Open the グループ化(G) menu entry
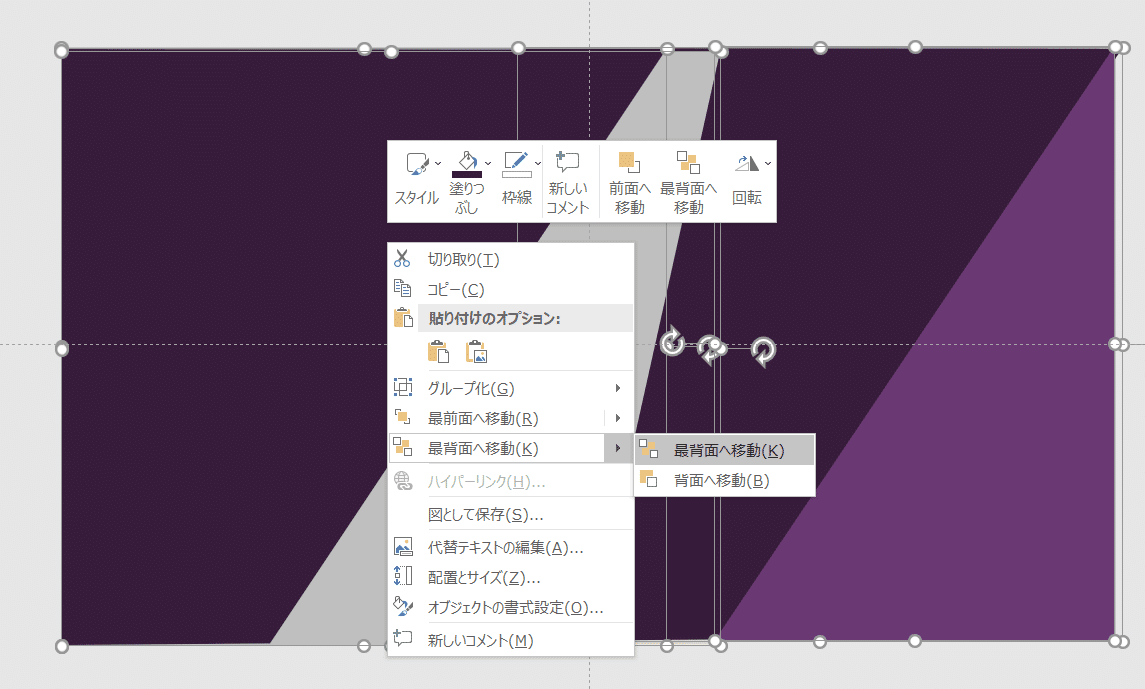This screenshot has height=689, width=1145. [x=510, y=388]
